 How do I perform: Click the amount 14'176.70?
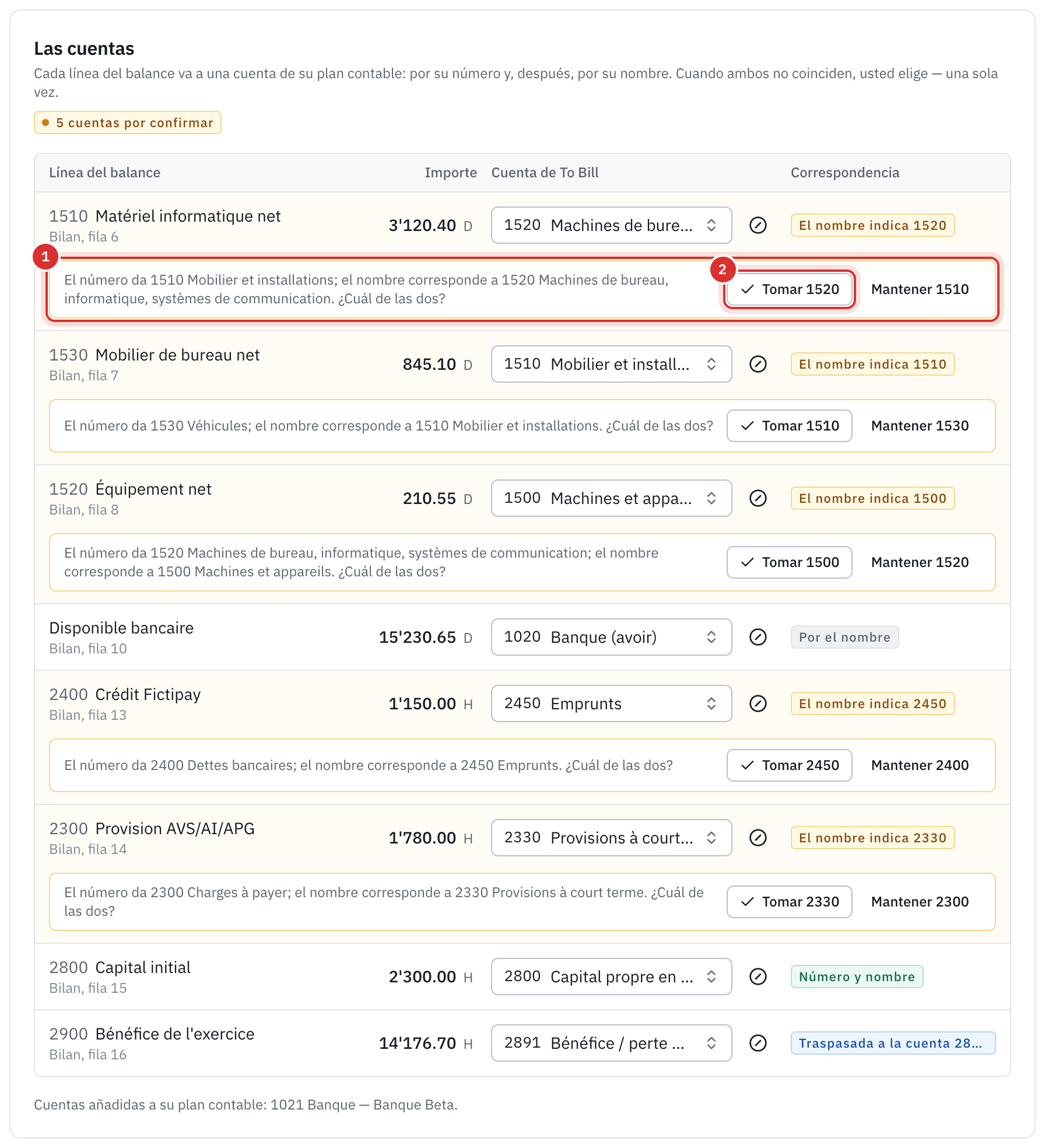[x=418, y=1043]
